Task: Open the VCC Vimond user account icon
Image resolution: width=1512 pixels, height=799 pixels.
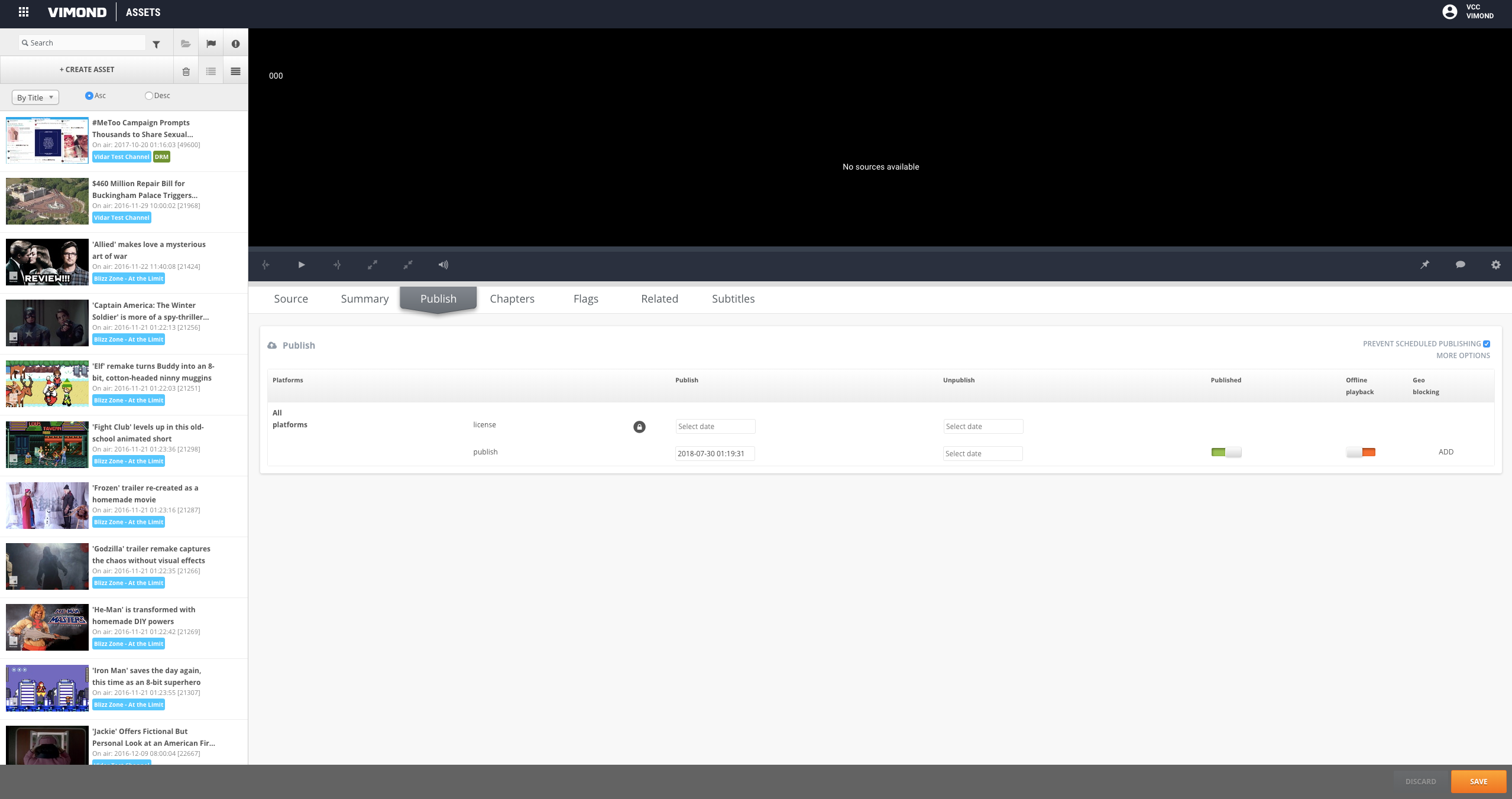Action: 1449,12
